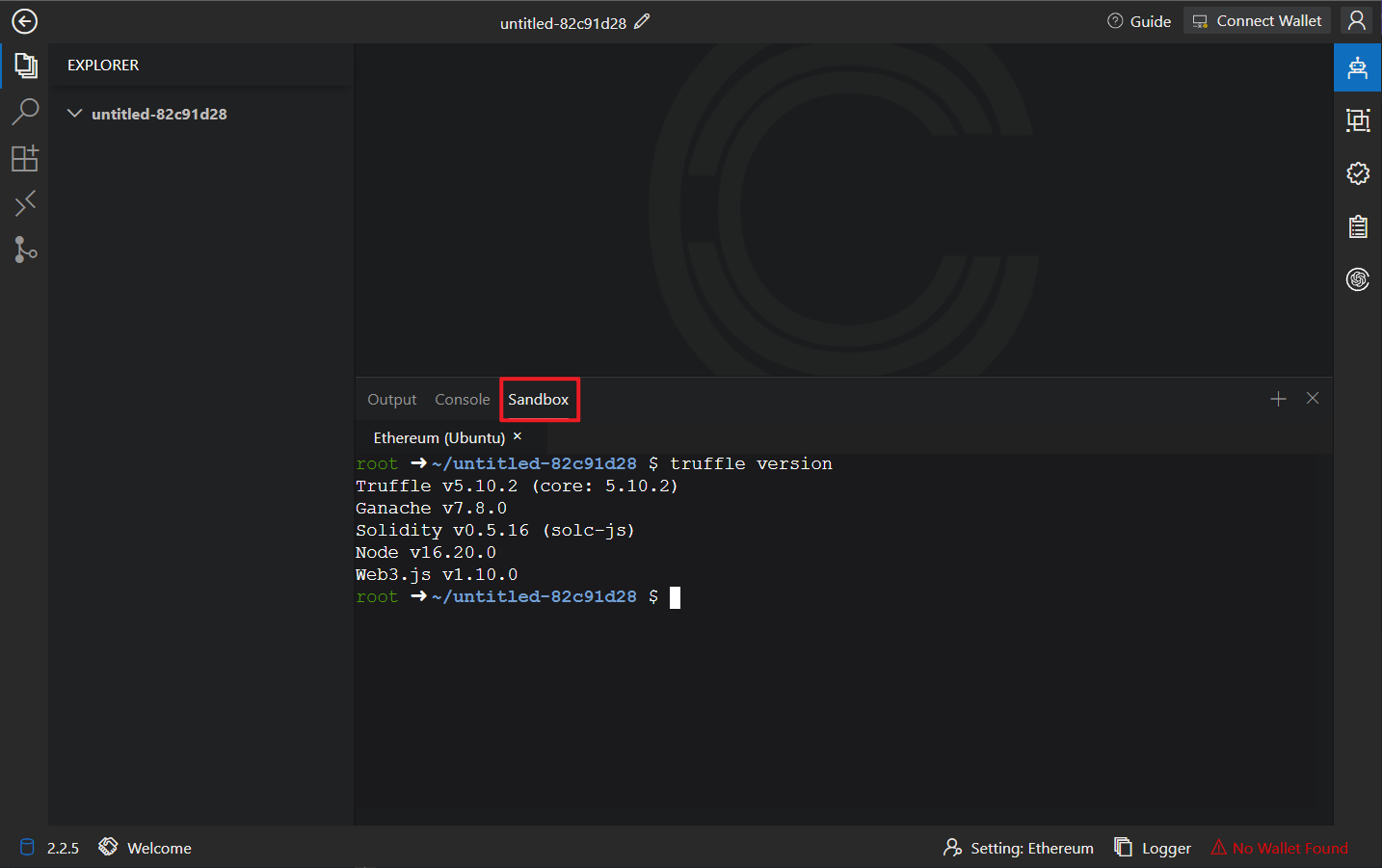Click the No Wallet Found warning
1382x868 pixels.
click(x=1280, y=848)
